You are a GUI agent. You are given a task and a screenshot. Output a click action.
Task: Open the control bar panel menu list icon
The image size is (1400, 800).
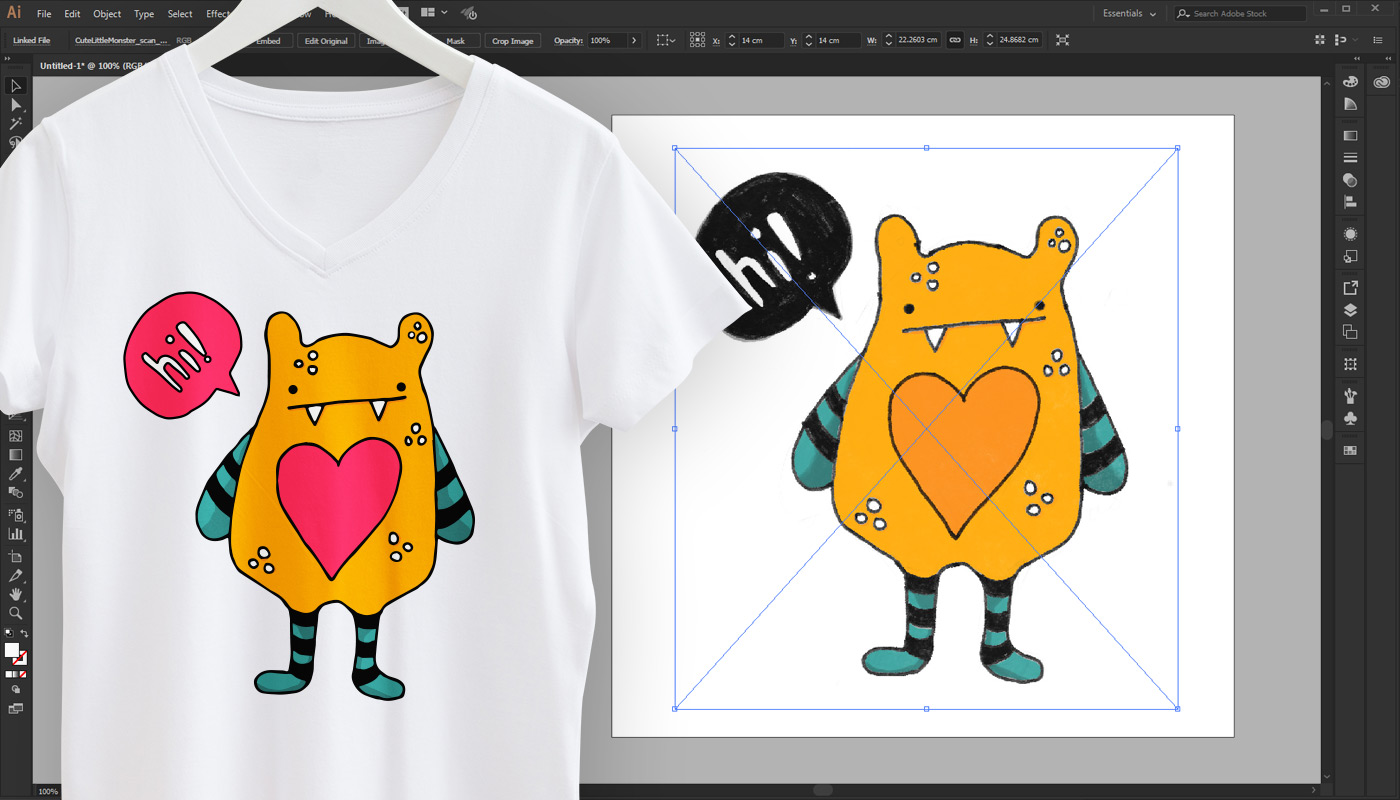coord(1378,40)
